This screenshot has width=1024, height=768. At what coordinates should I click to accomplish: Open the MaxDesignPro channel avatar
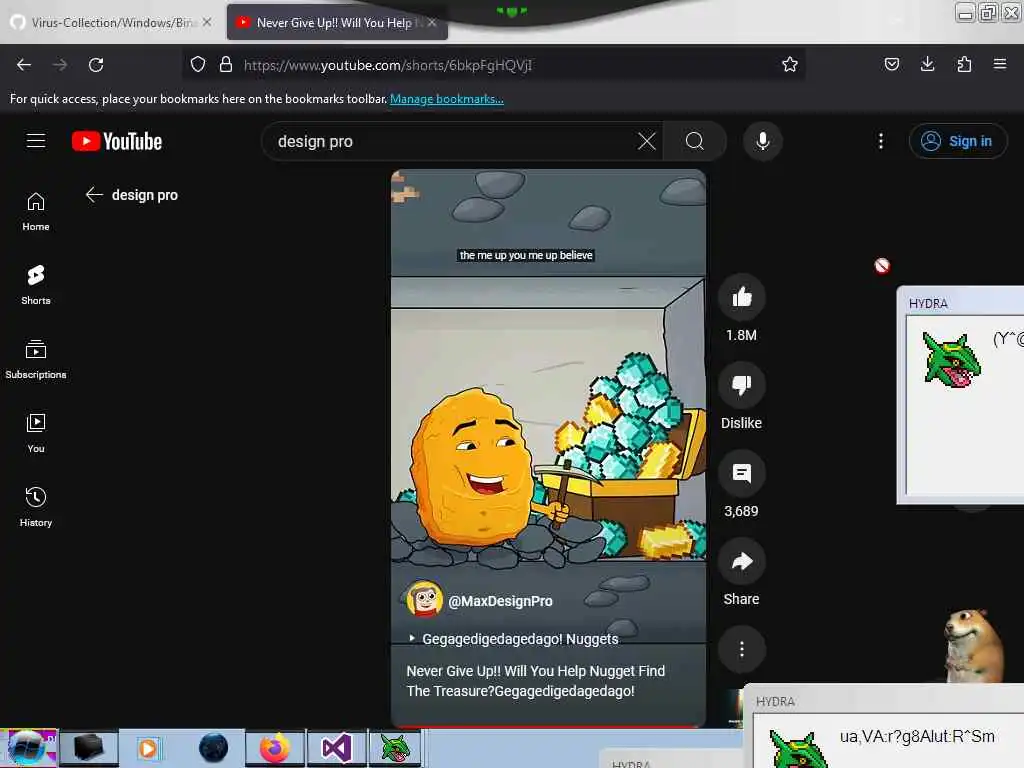coord(424,599)
